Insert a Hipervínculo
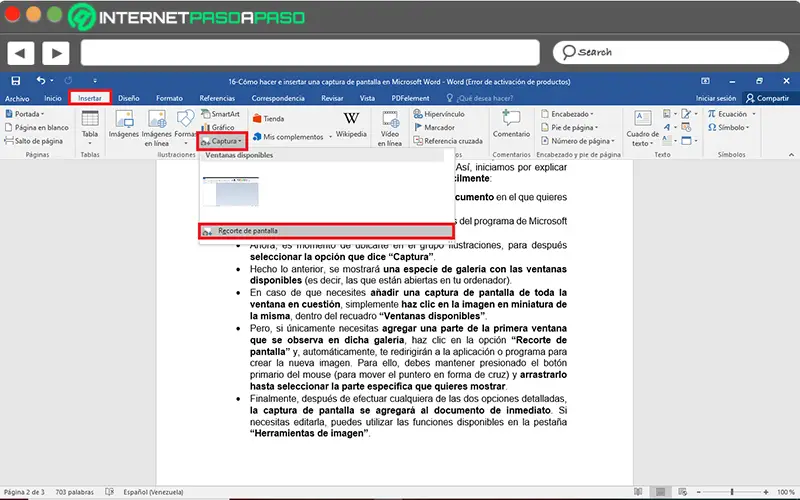The width and height of the screenshot is (800, 500). pyautogui.click(x=439, y=114)
